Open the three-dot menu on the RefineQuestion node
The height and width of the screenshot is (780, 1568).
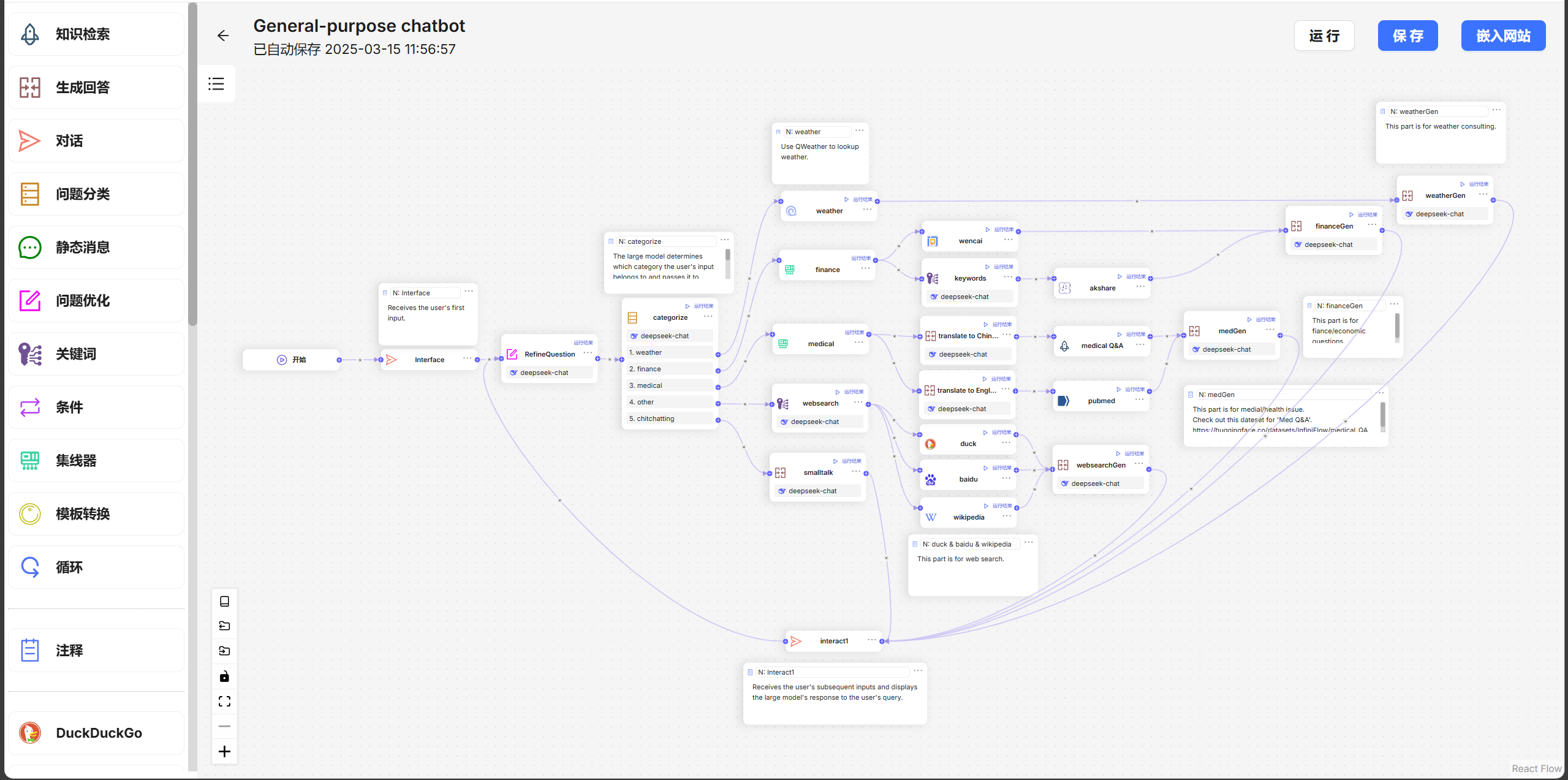click(588, 353)
